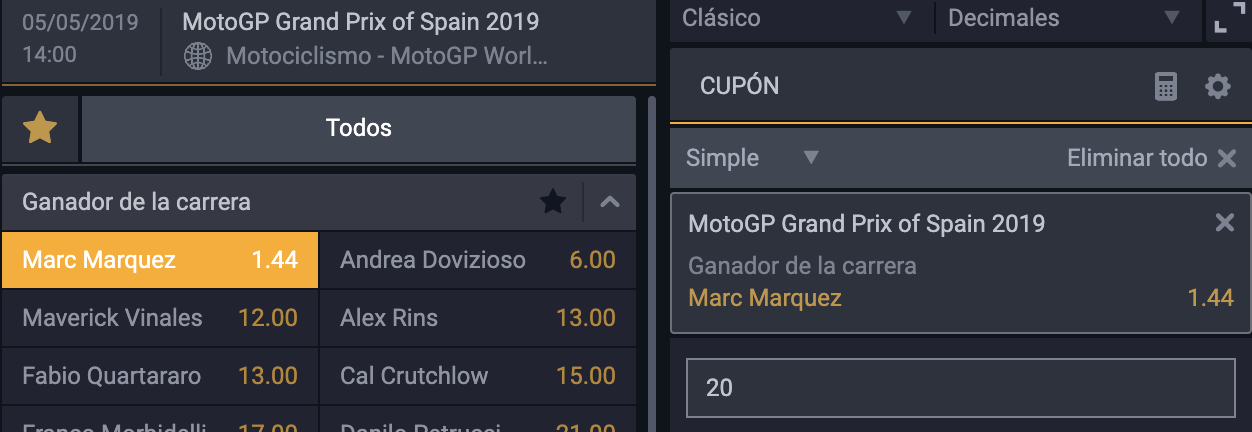Collapse the Ganador de la carrera section

coord(610,202)
